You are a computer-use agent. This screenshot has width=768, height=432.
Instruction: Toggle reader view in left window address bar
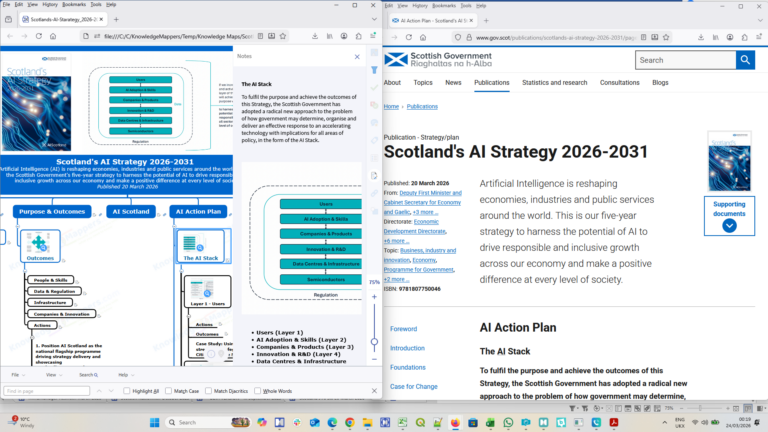(261, 36)
